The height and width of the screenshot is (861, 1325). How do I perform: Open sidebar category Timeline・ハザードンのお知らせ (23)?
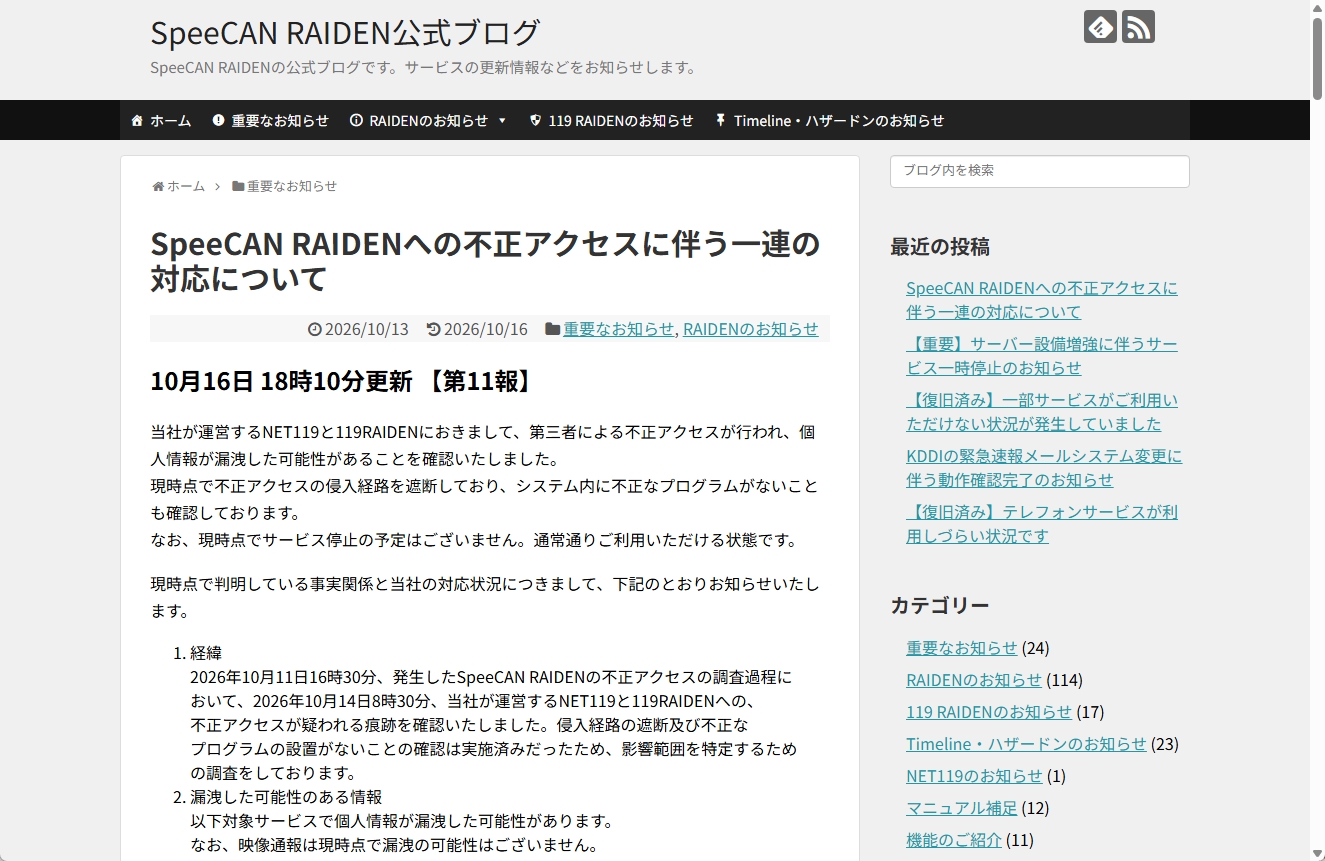1026,744
